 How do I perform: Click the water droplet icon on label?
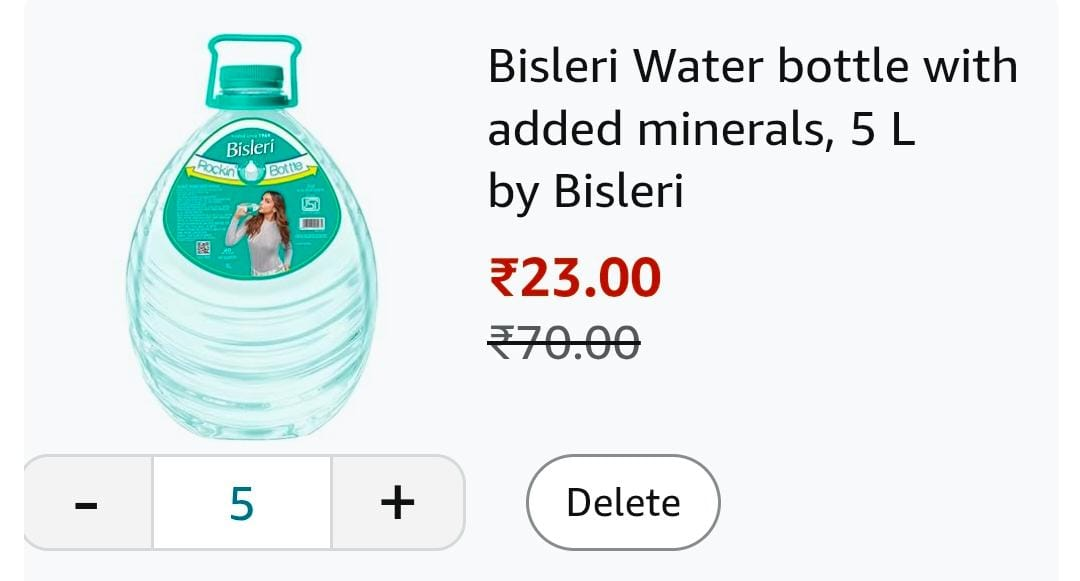click(x=249, y=171)
